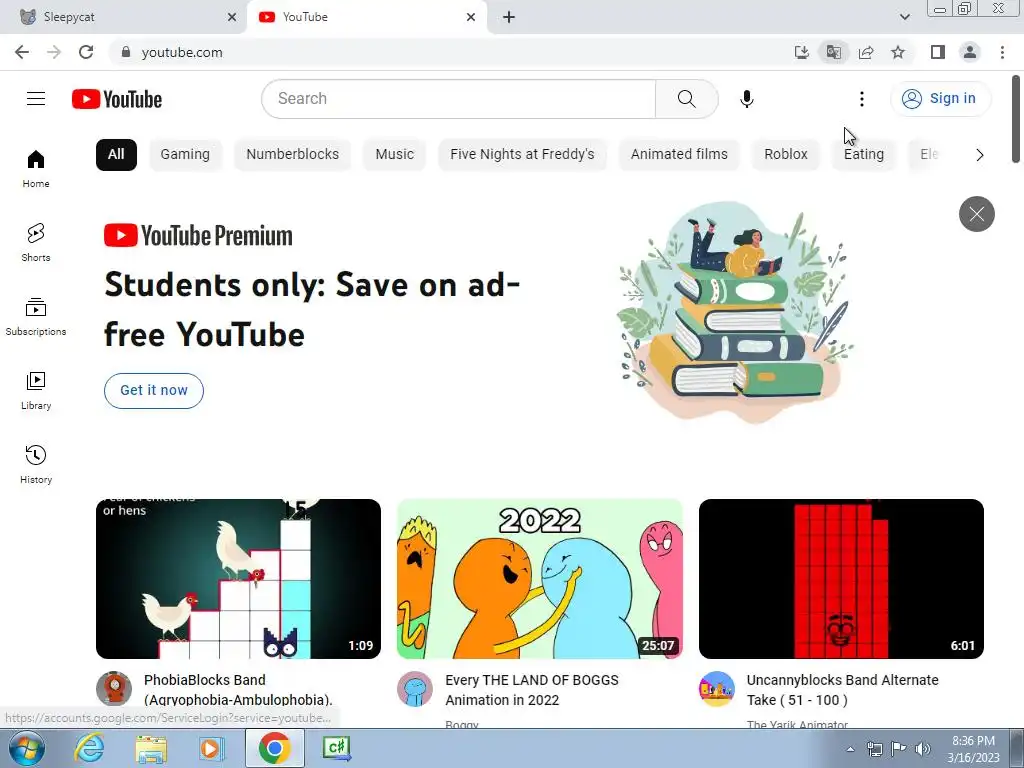Click Get it now button
The image size is (1024, 768).
[154, 391]
